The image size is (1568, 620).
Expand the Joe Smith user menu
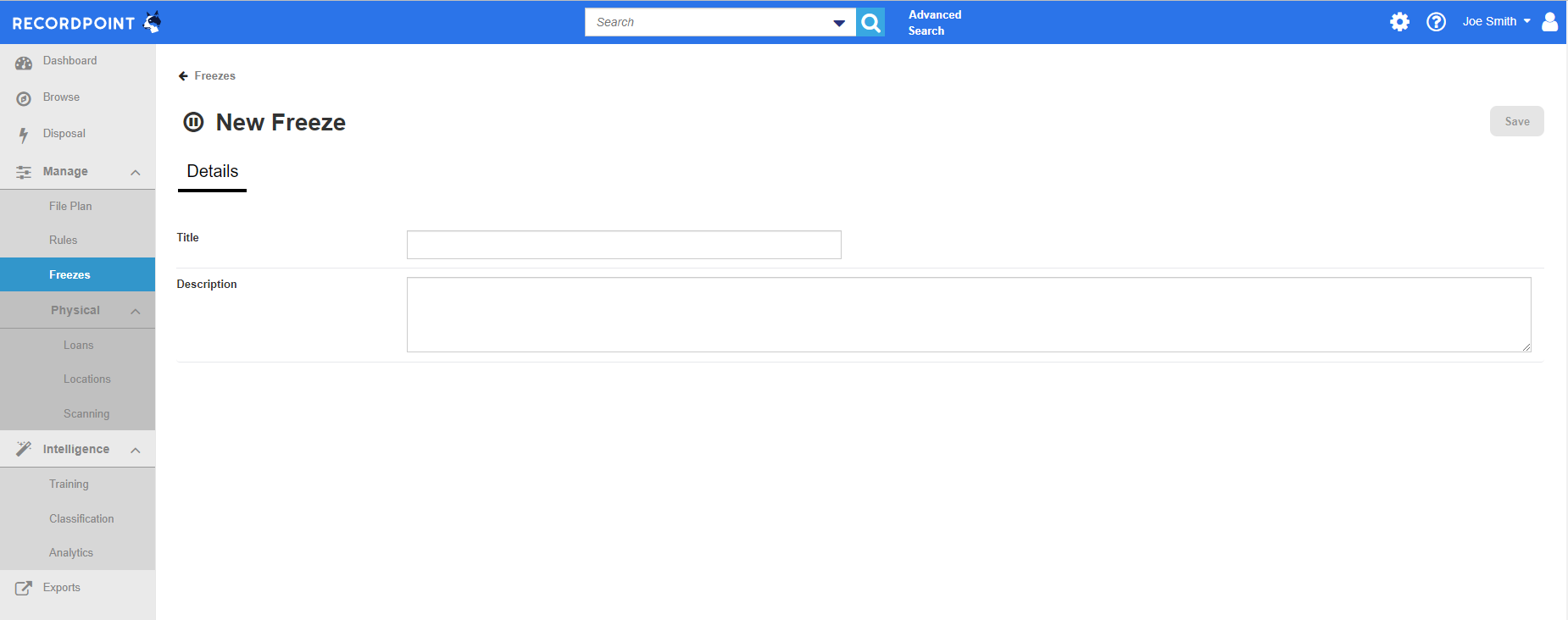point(1496,22)
